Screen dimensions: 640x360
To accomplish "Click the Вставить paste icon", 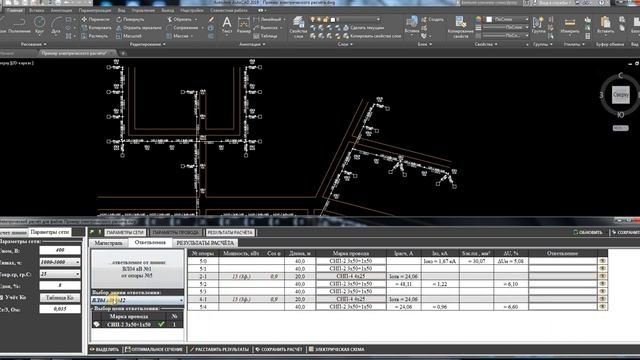I will coord(605,24).
